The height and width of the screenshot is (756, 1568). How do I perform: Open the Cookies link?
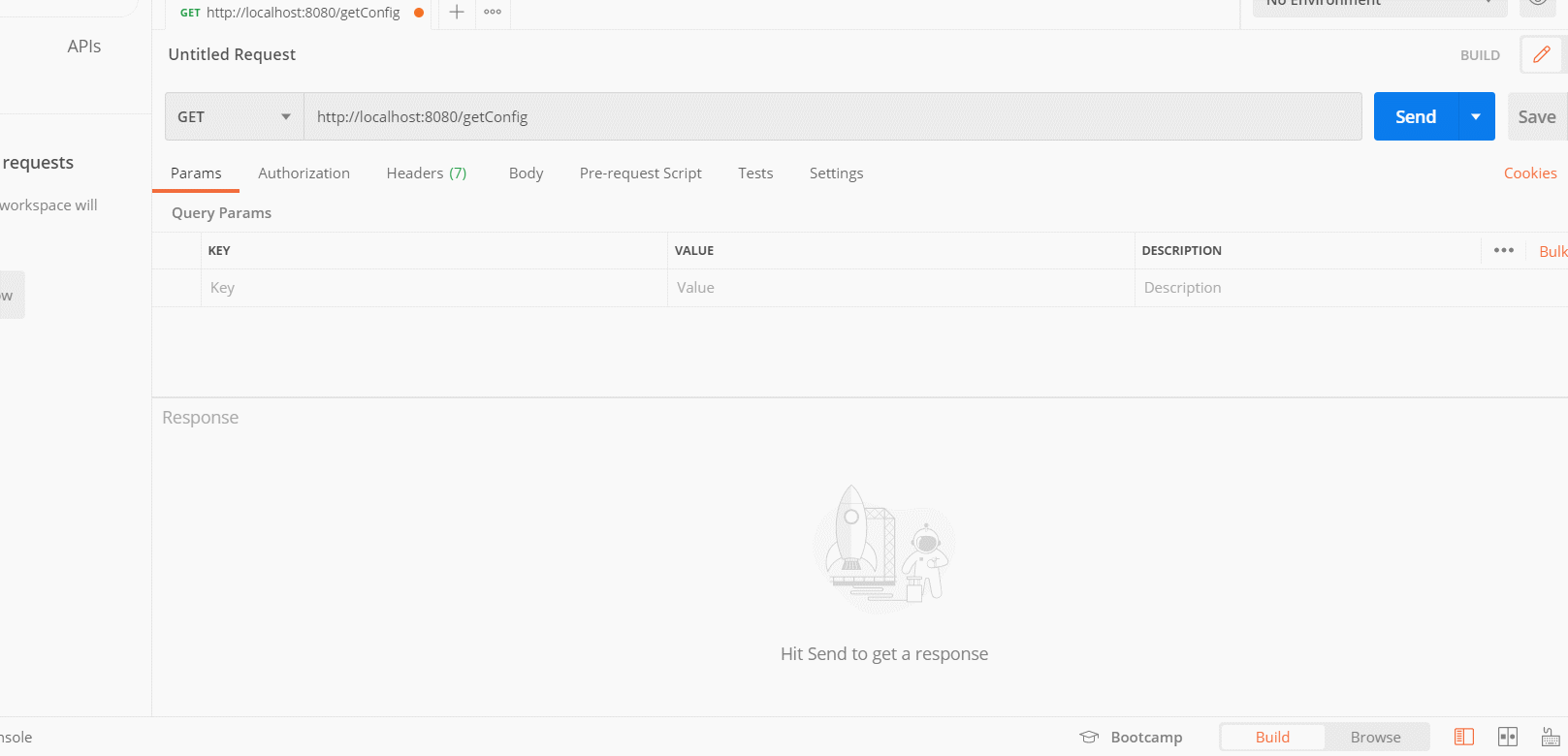(x=1530, y=173)
